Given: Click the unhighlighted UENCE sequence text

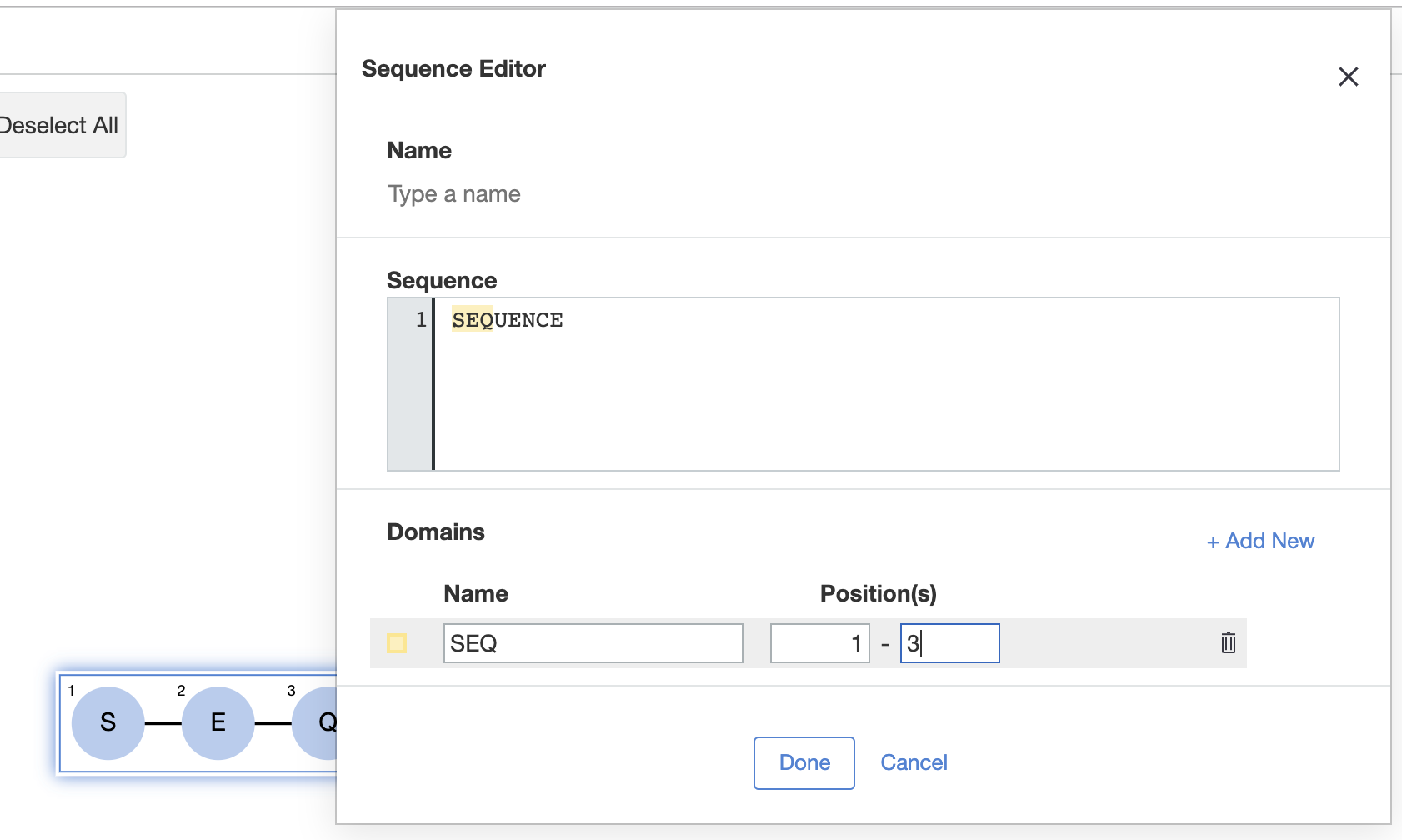Looking at the screenshot, I should tap(528, 320).
